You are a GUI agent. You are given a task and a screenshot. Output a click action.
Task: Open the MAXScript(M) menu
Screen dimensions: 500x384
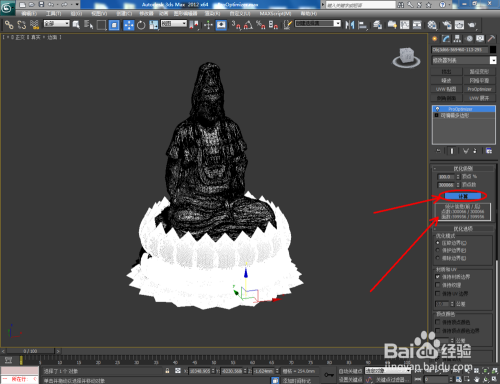click(x=275, y=14)
